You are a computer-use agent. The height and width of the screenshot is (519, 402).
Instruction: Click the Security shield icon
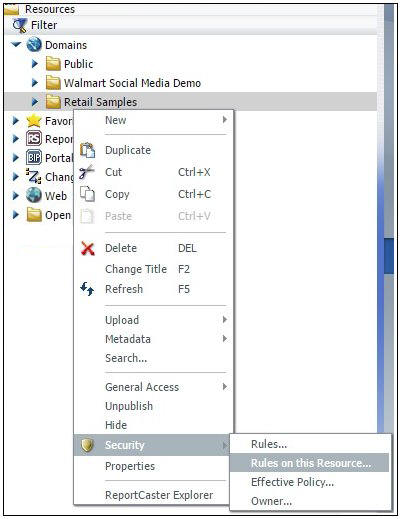pos(87,445)
